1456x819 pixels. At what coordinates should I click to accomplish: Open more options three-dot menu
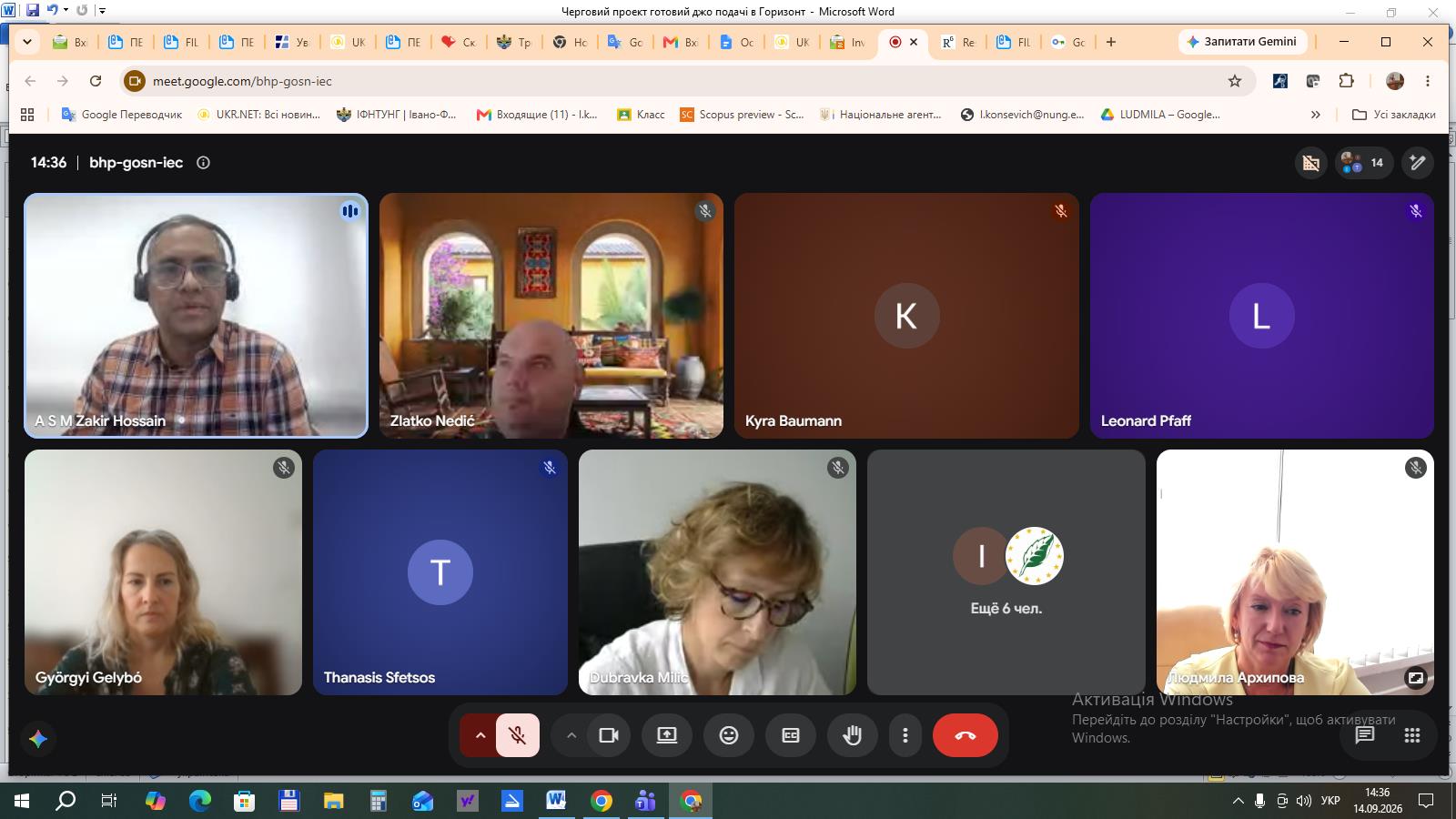[x=905, y=735]
